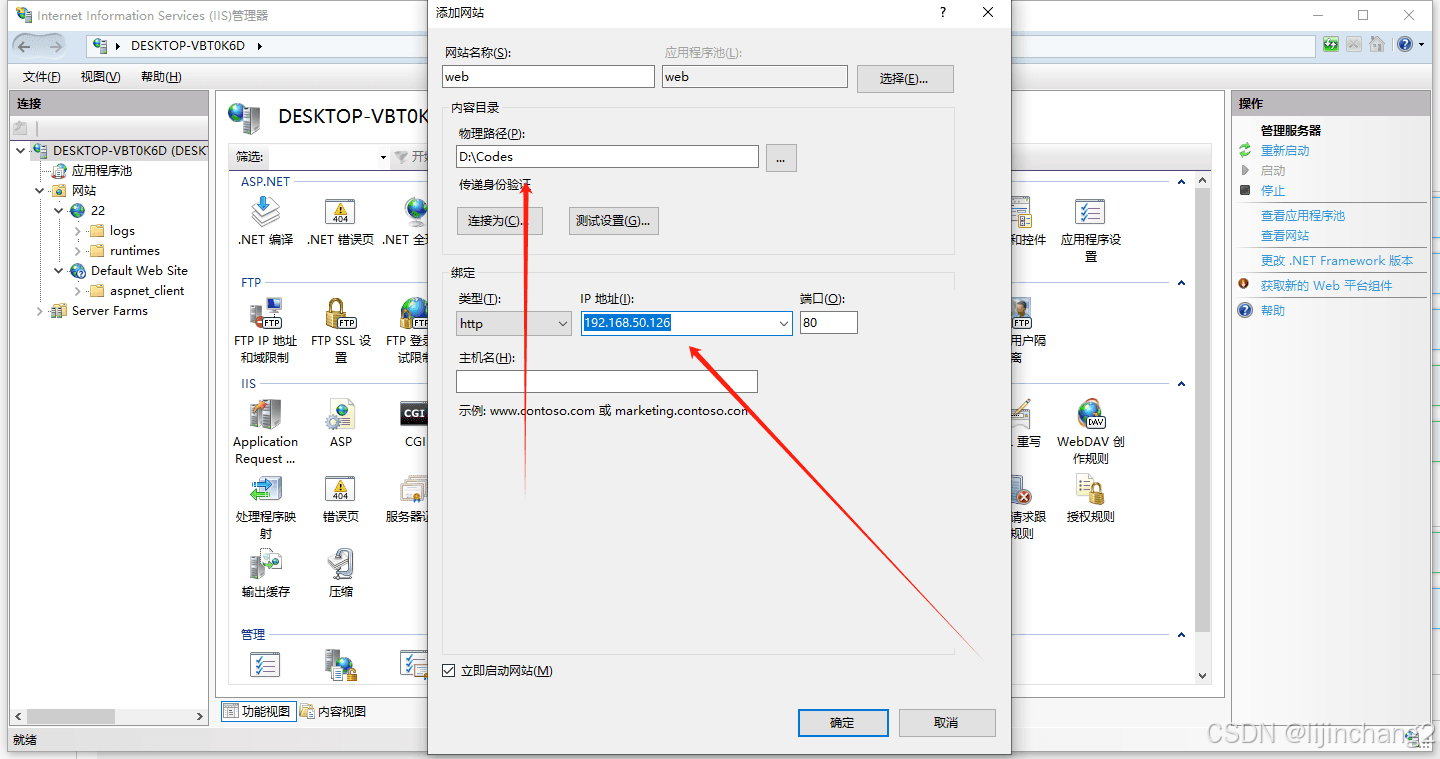Viewport: 1440px width, 759px height.
Task: Click the forward navigation arrow
Action: pos(55,45)
